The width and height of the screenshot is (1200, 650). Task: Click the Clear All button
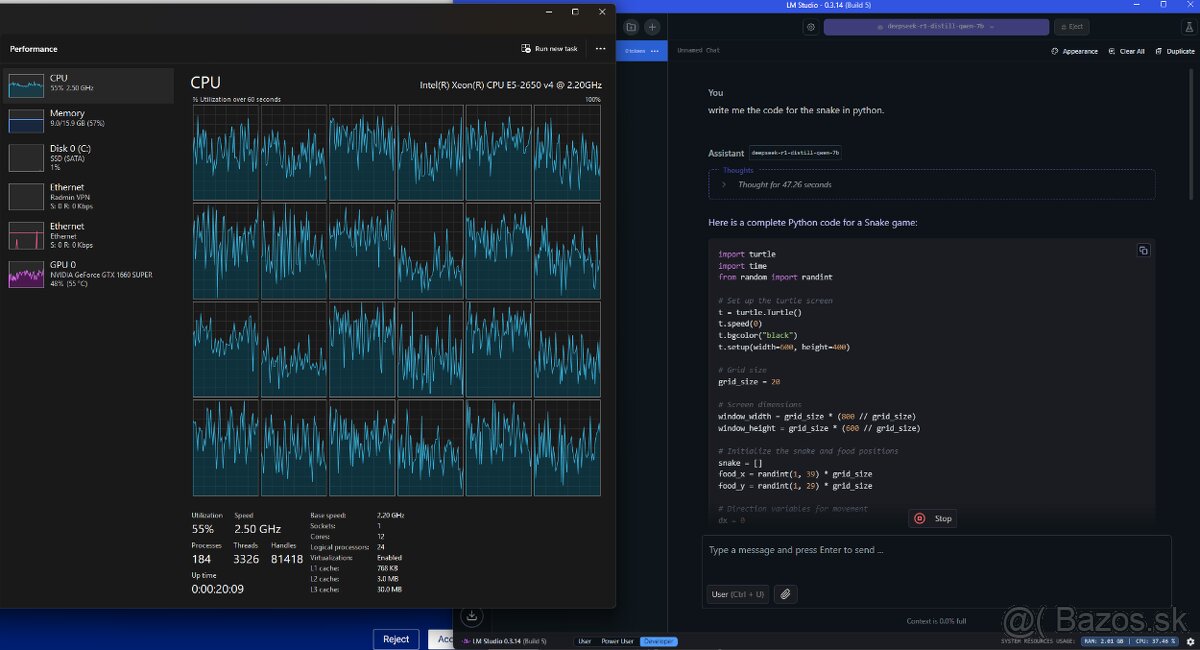point(1126,51)
